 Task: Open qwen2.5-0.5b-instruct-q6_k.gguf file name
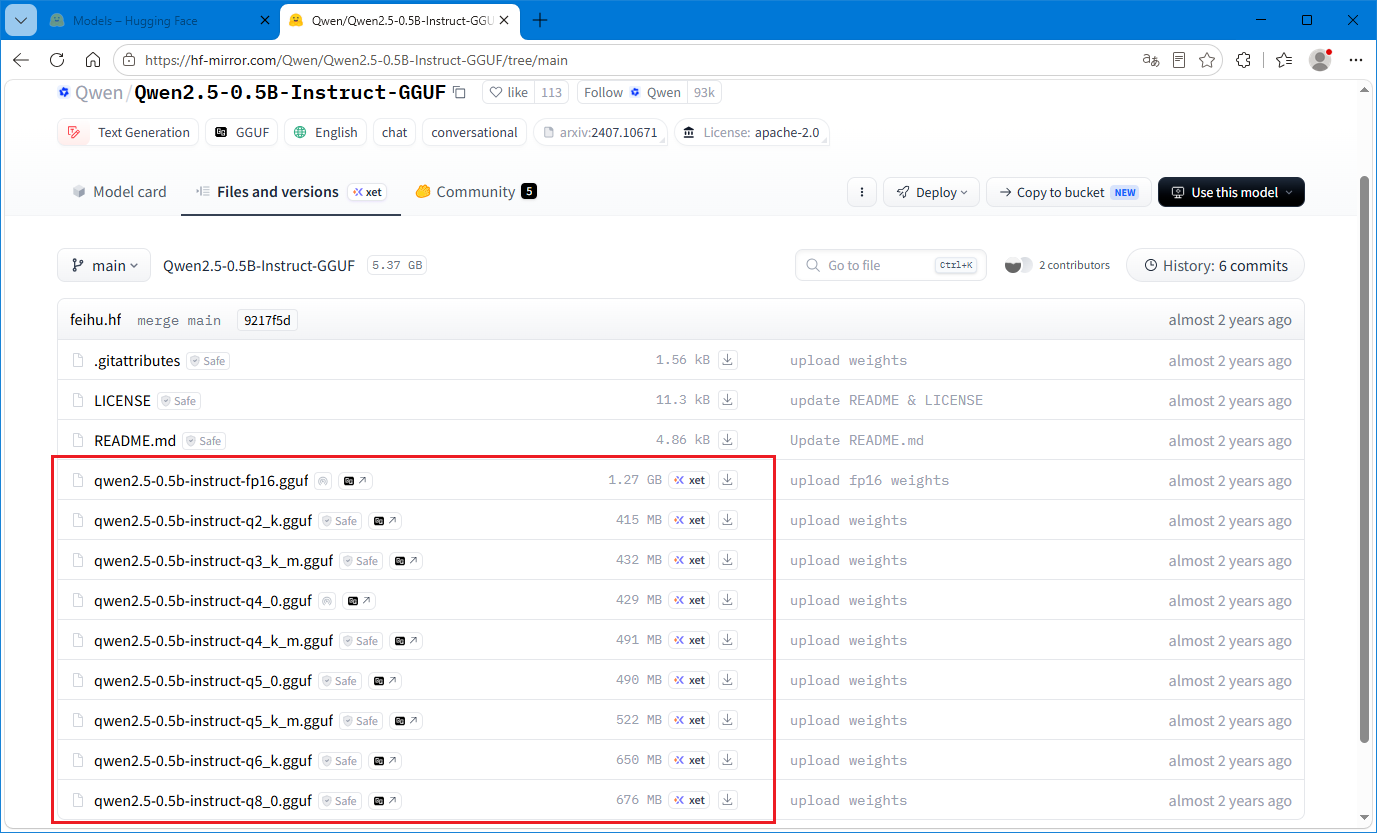click(203, 760)
